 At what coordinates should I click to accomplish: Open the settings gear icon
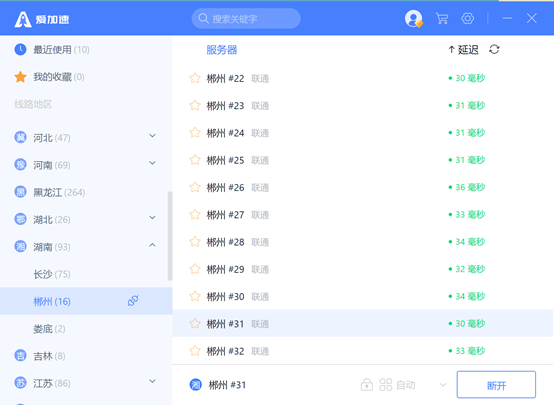[x=467, y=18]
